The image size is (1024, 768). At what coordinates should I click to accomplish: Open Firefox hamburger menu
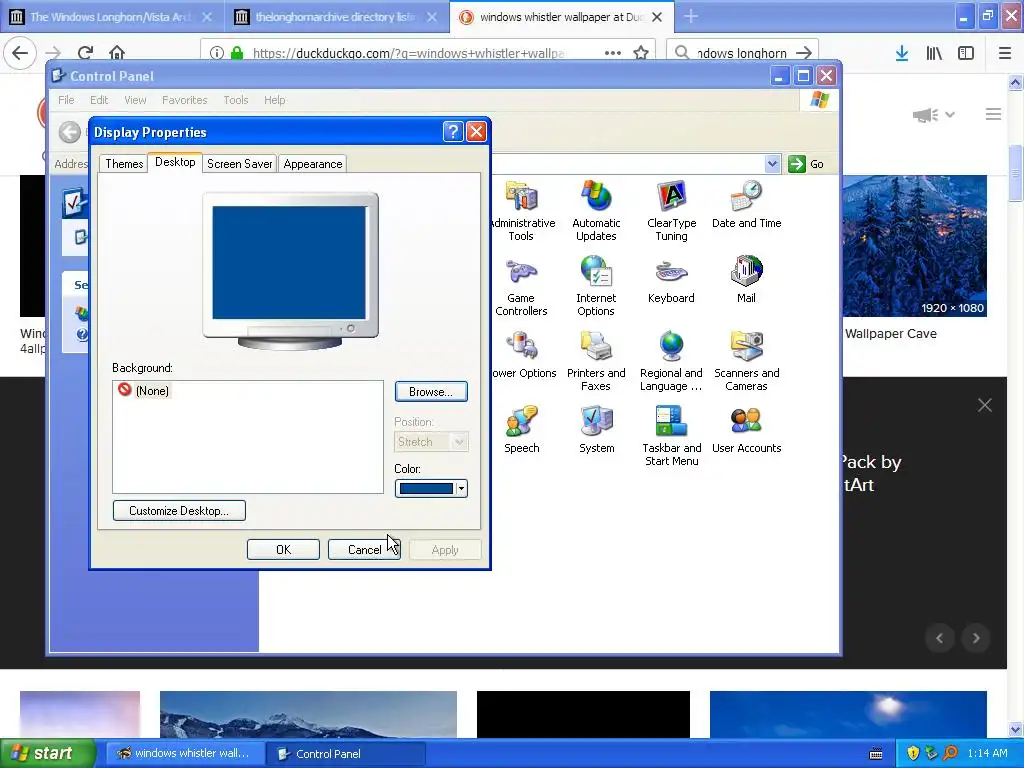tap(1005, 53)
